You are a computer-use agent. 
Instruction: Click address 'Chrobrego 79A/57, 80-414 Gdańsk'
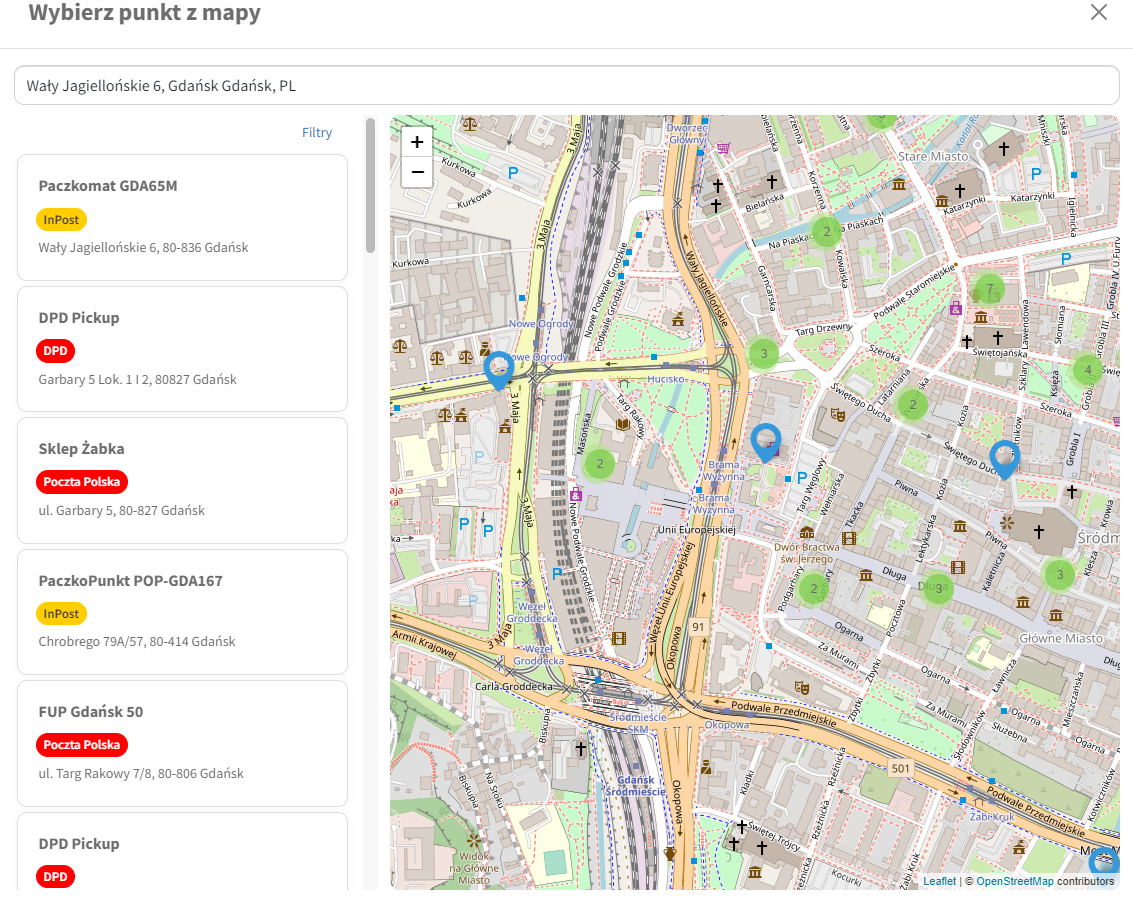137,641
